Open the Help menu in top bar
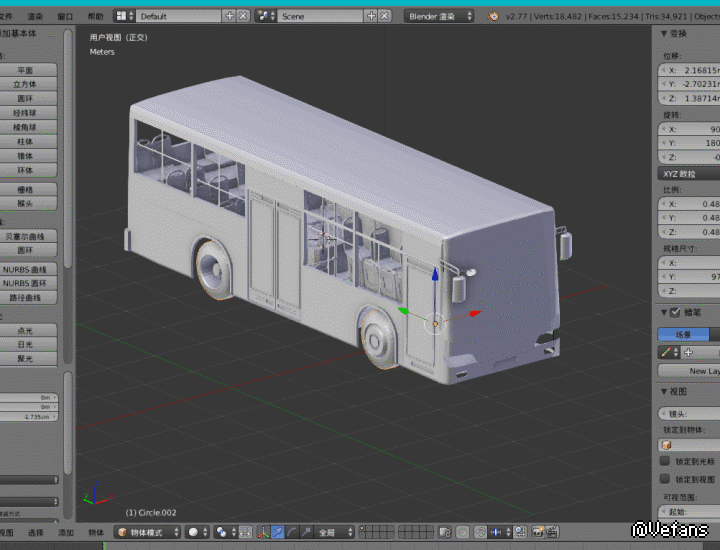The width and height of the screenshot is (720, 550). pyautogui.click(x=95, y=16)
